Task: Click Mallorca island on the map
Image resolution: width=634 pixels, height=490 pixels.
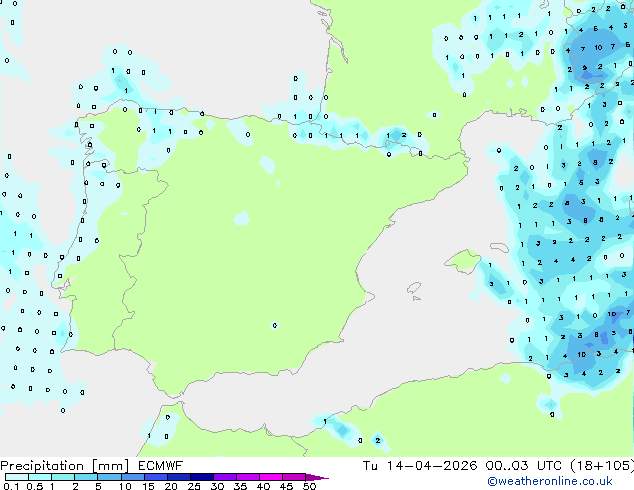Action: click(463, 262)
